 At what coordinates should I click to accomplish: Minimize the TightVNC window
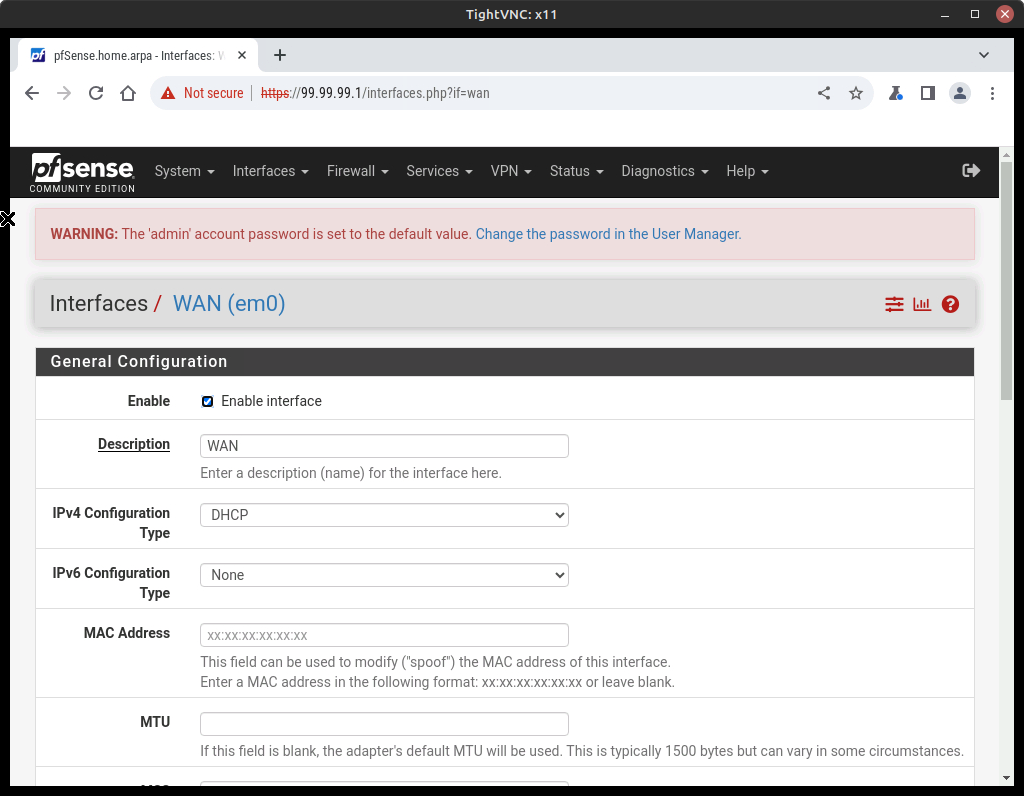point(944,14)
